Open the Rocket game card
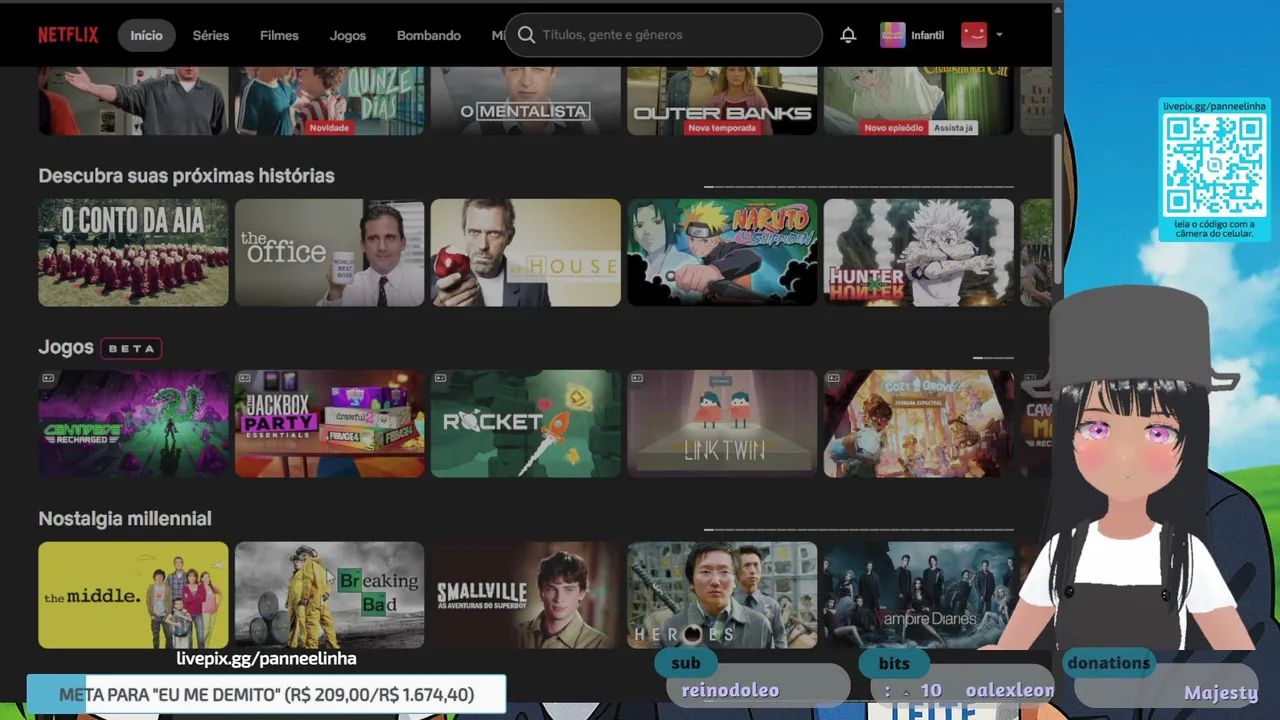The width and height of the screenshot is (1280, 720). [x=526, y=424]
